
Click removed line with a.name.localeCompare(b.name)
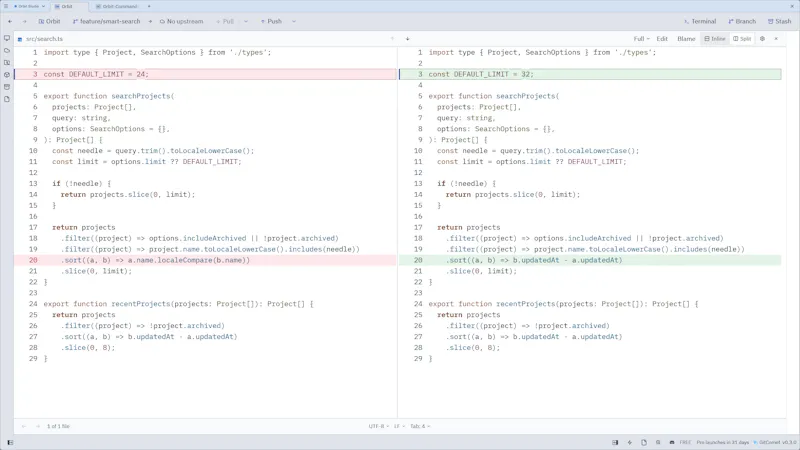[x=205, y=260]
